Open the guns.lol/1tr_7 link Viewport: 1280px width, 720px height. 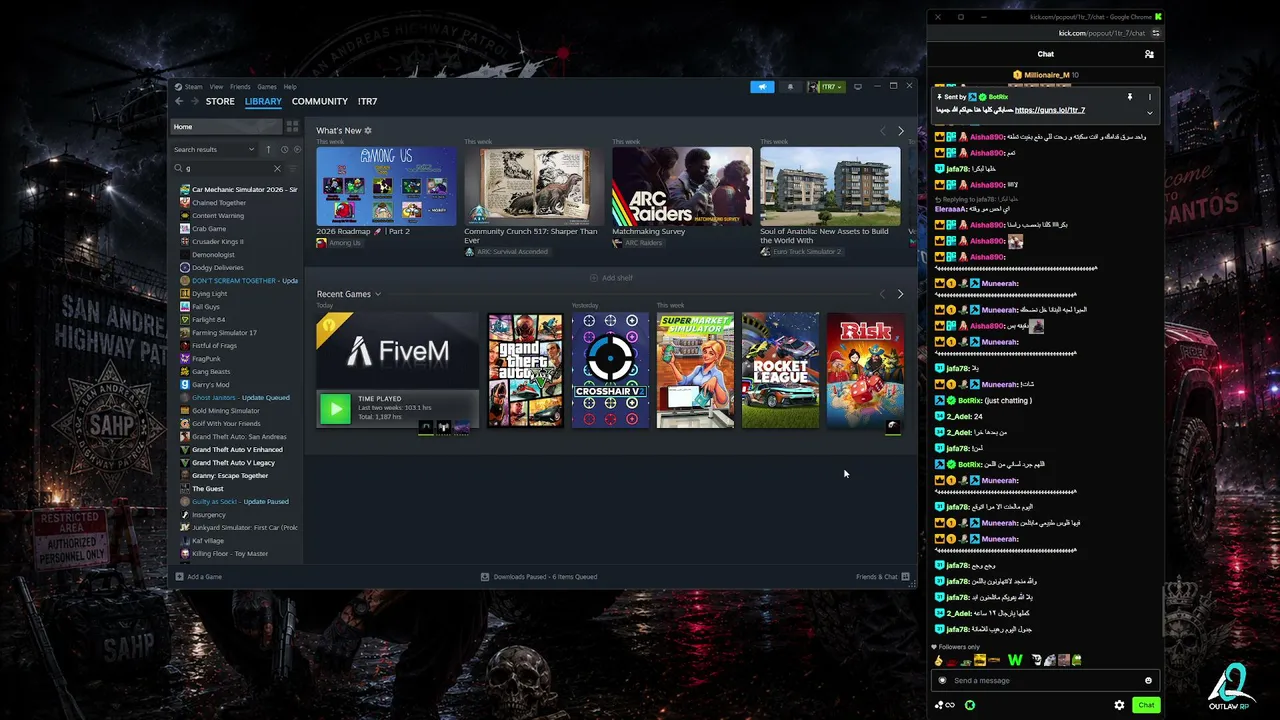tap(1050, 110)
